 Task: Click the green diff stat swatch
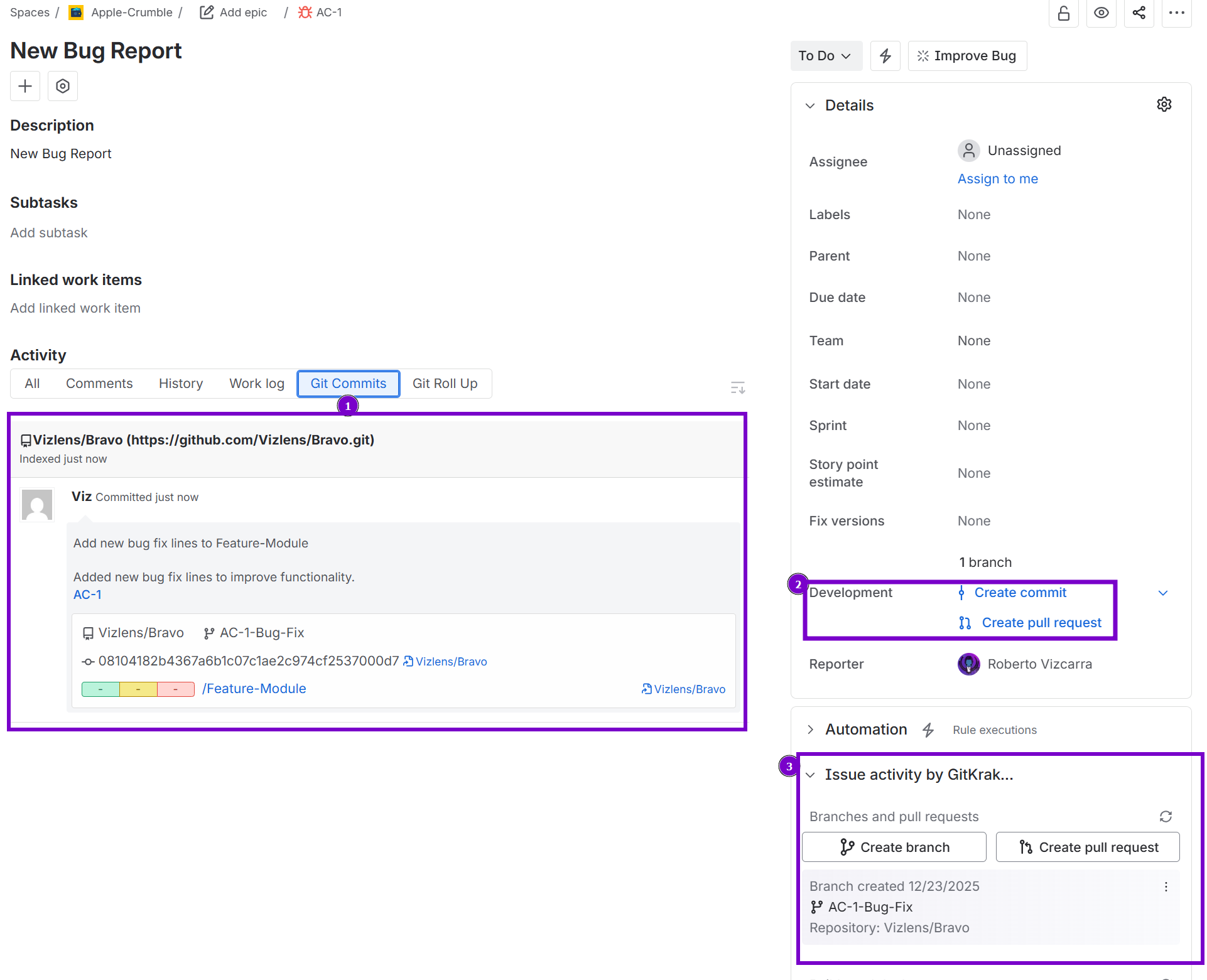click(x=100, y=689)
